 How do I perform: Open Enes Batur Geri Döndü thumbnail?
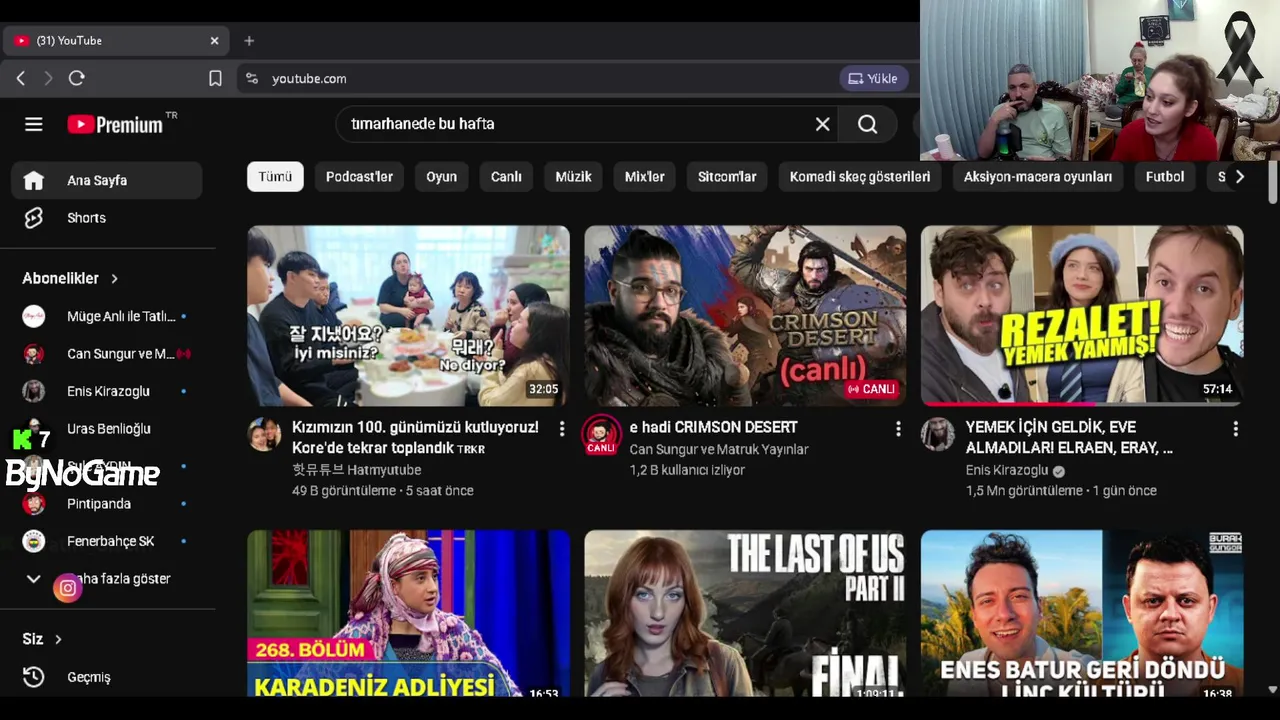(x=1082, y=613)
